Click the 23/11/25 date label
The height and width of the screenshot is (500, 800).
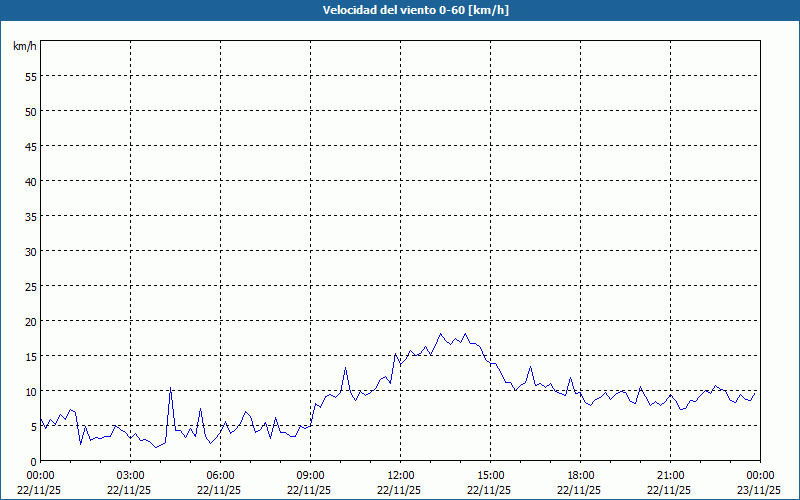click(760, 489)
